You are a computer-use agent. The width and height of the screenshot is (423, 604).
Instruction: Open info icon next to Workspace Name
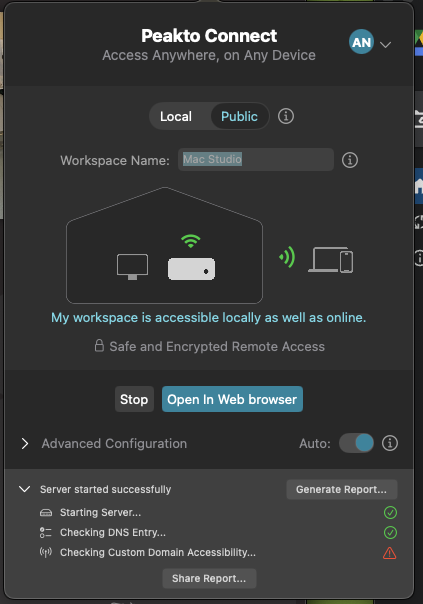pos(350,160)
